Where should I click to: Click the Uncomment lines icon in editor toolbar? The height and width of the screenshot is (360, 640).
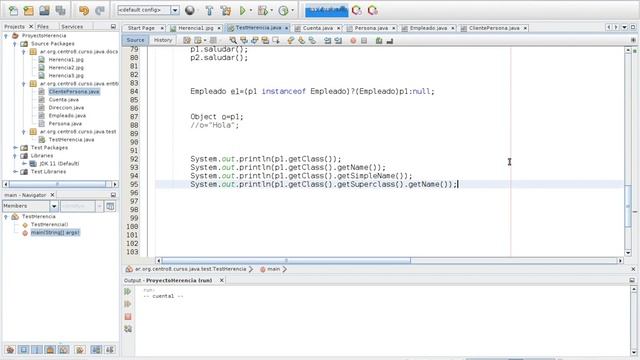tap(389, 40)
